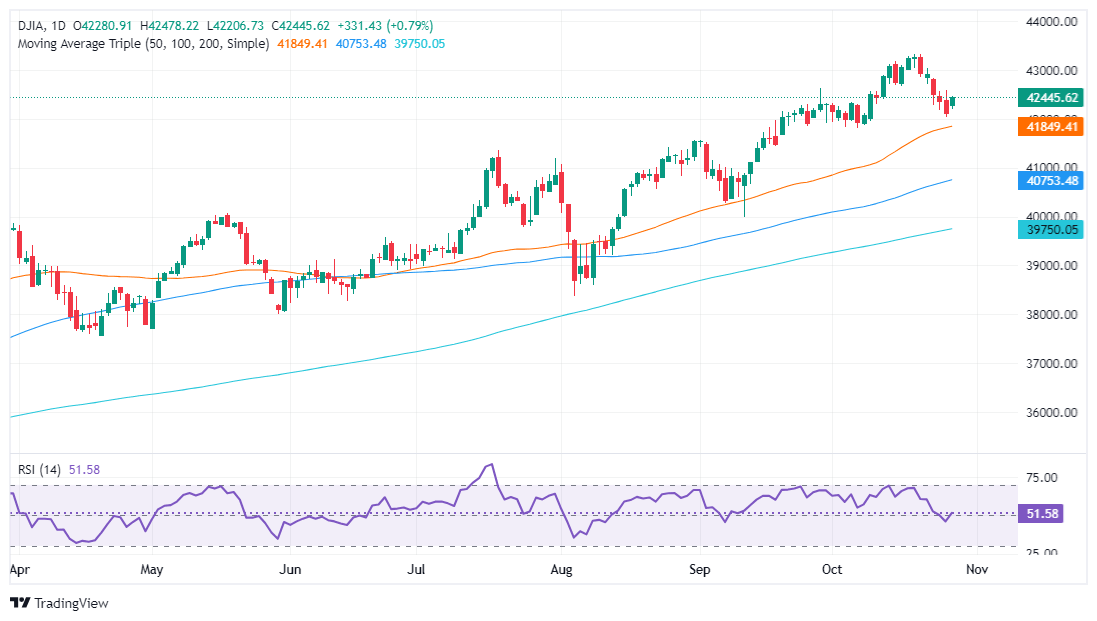Viewport: 1097px width, 621px height.
Task: Click the TradingView logo icon
Action: click(20, 603)
